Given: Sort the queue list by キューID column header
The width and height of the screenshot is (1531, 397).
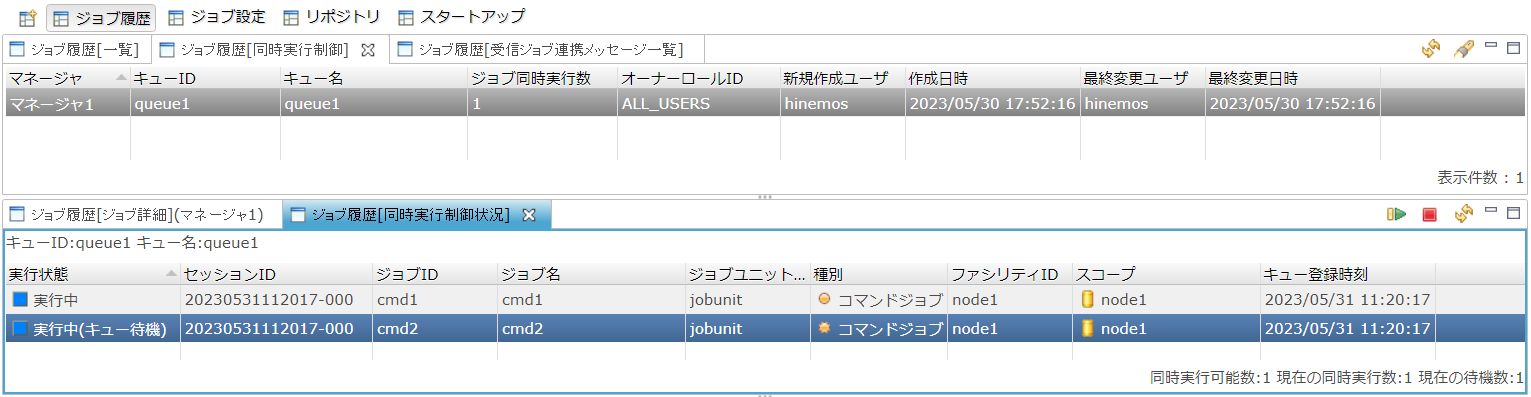Looking at the screenshot, I should 205,78.
